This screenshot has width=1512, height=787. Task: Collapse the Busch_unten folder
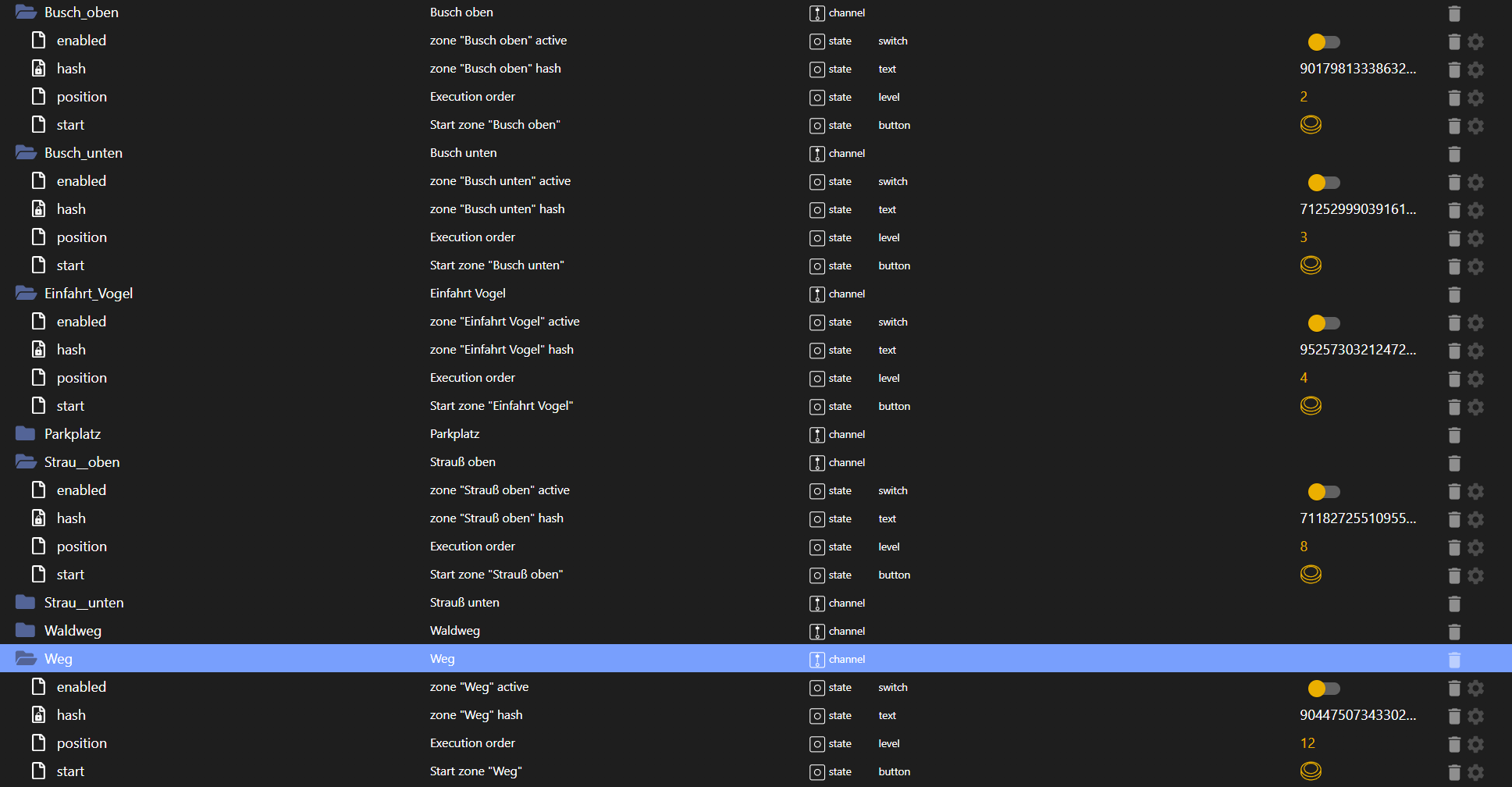tap(26, 153)
